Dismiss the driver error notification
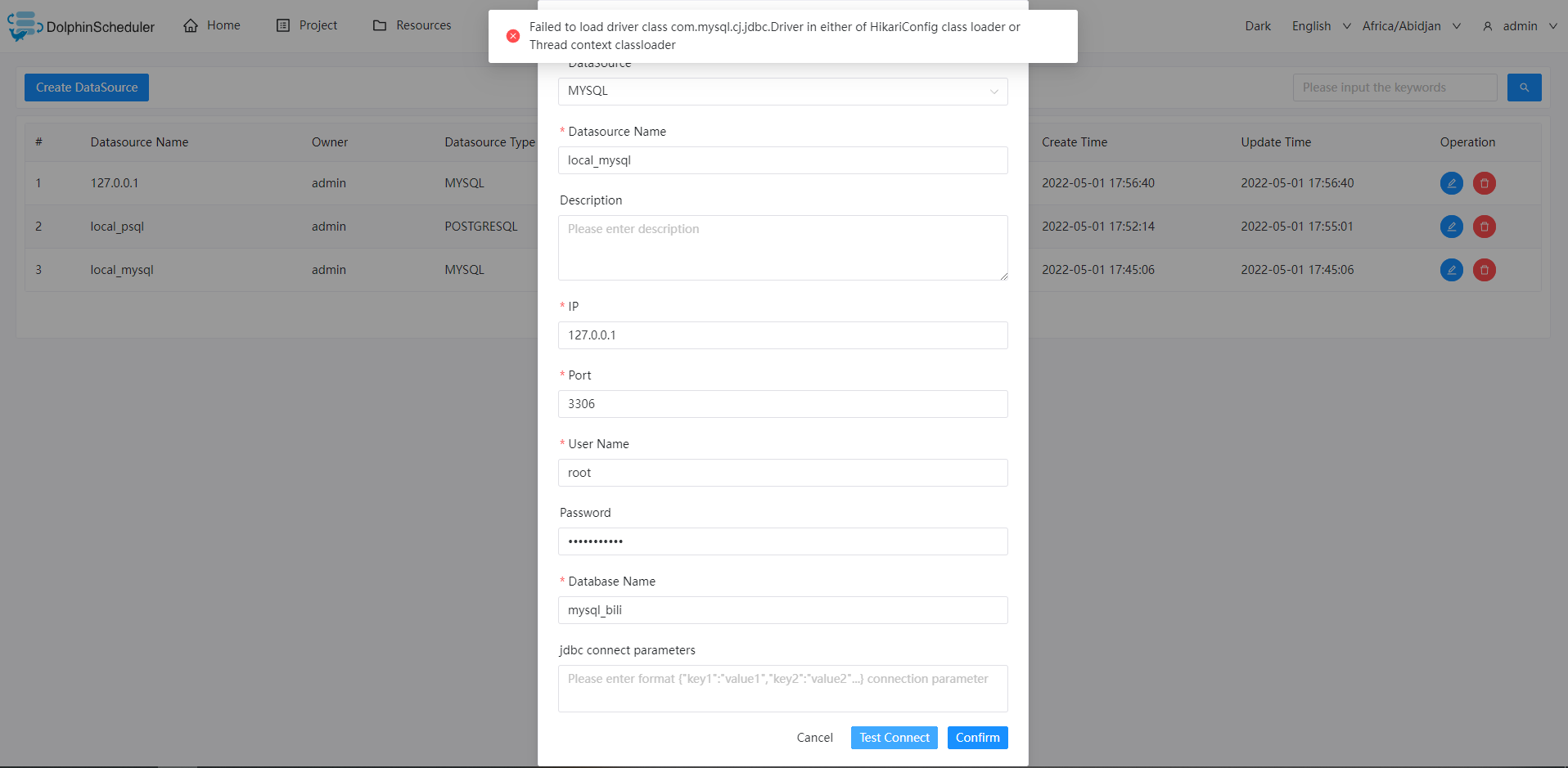The height and width of the screenshot is (768, 1568). [x=513, y=35]
